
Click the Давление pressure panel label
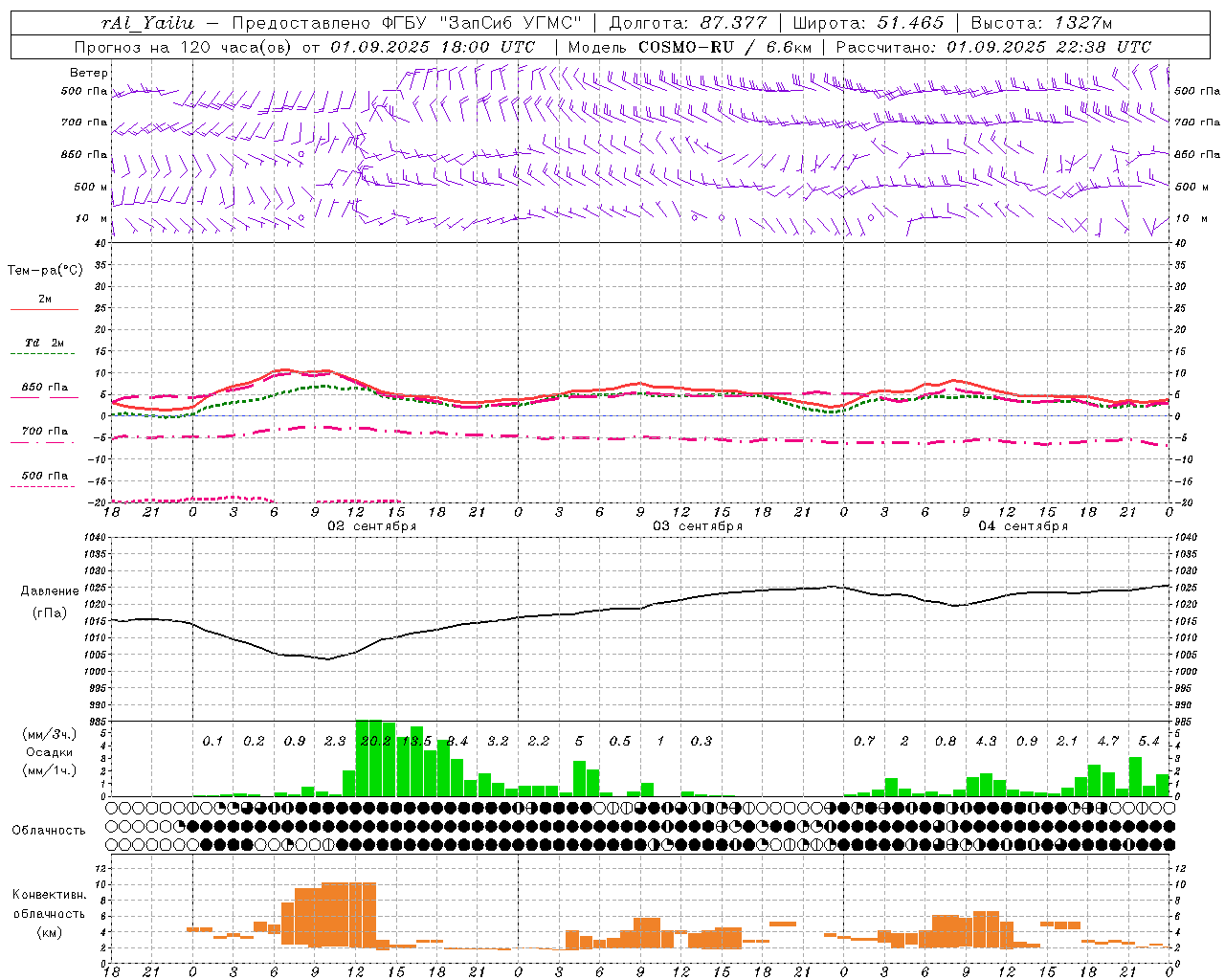[50, 591]
